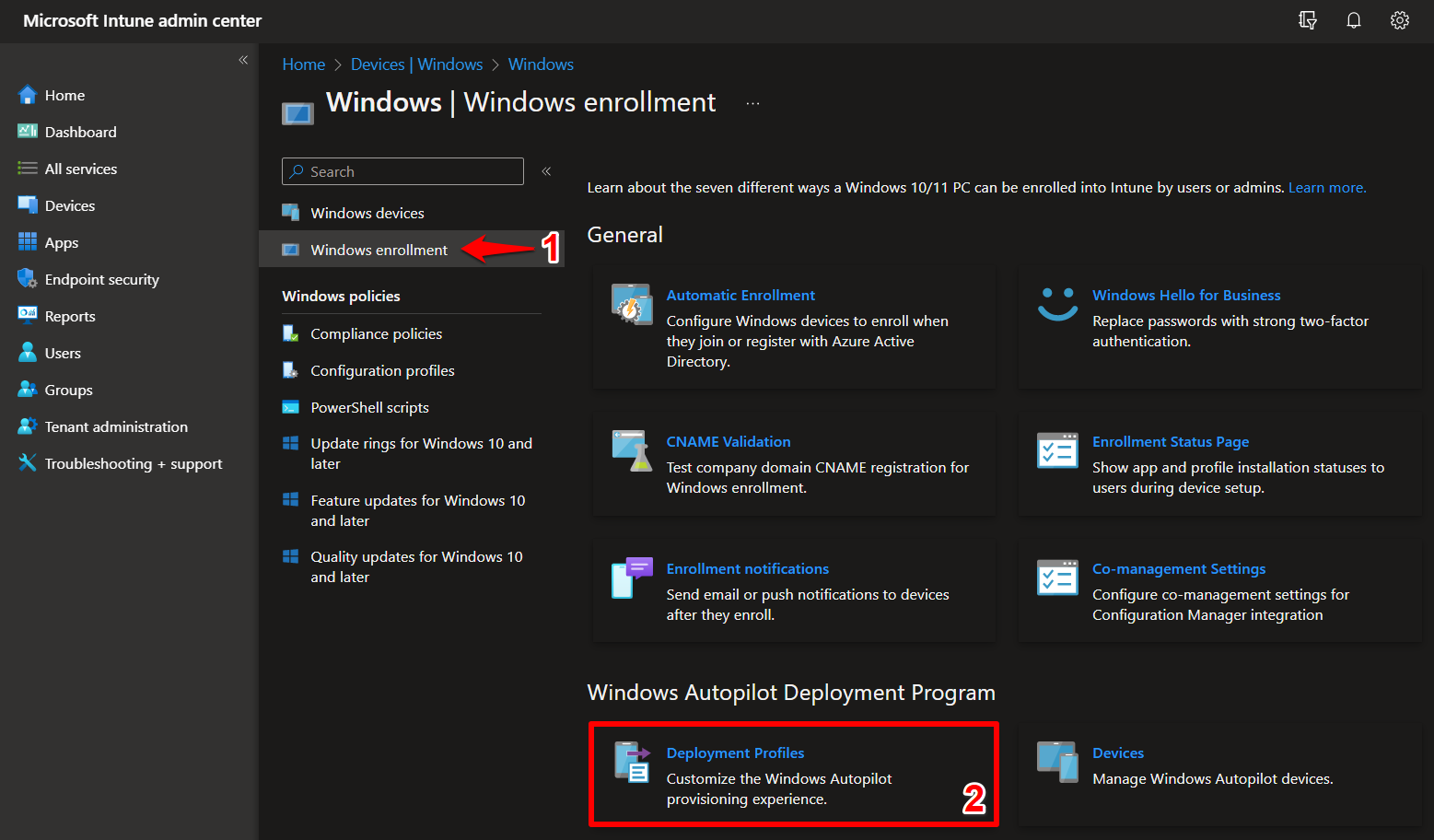The height and width of the screenshot is (840, 1434).
Task: Open the notifications bell
Action: coord(1353,20)
